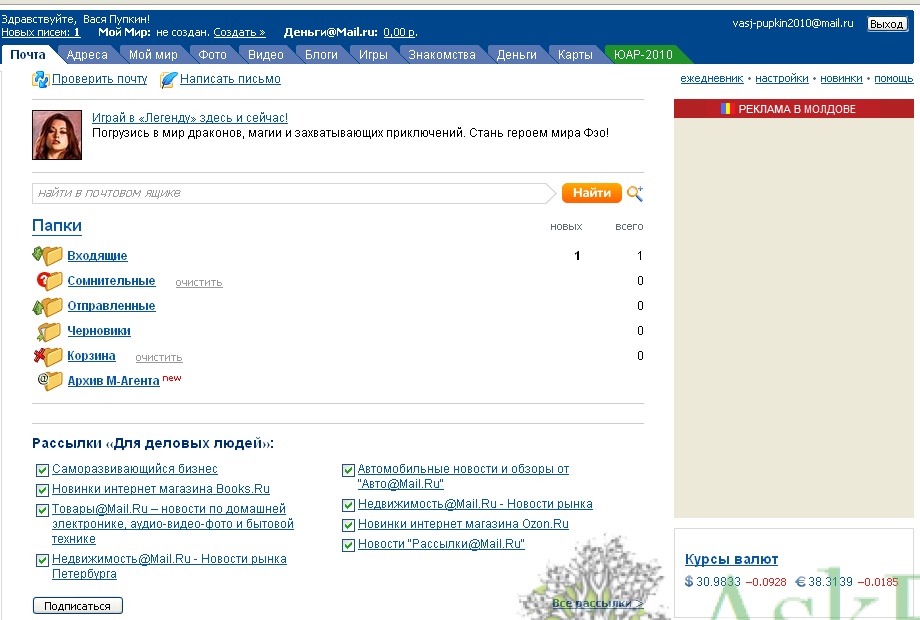The height and width of the screenshot is (620, 920).
Task: Toggle Товары@Mail.Ru subscription checkbox
Action: click(x=42, y=510)
